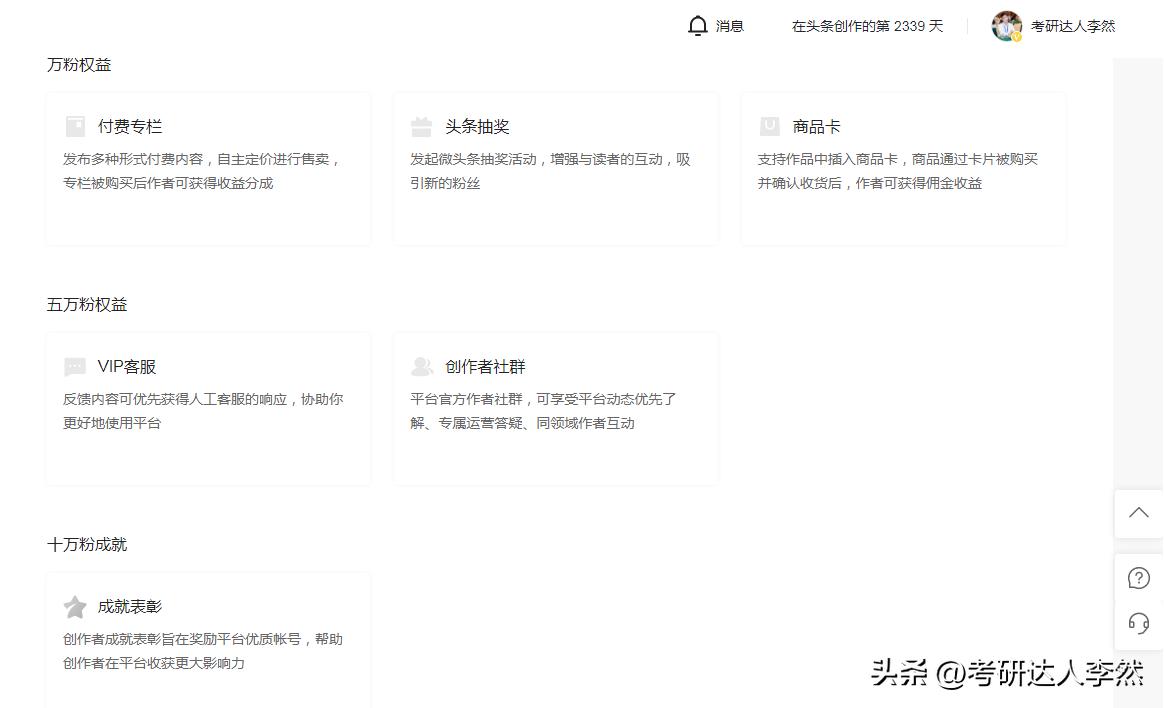Click the 万粉权益 section heading
Image resolution: width=1164 pixels, height=708 pixels.
(x=79, y=64)
